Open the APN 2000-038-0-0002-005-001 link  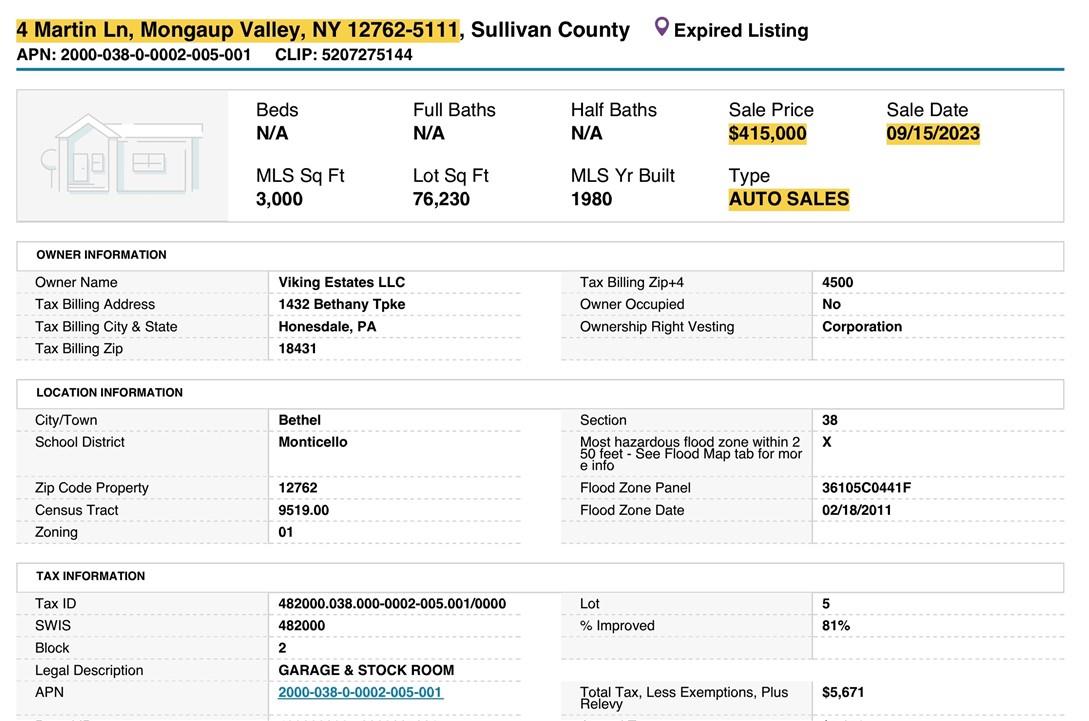coord(360,692)
